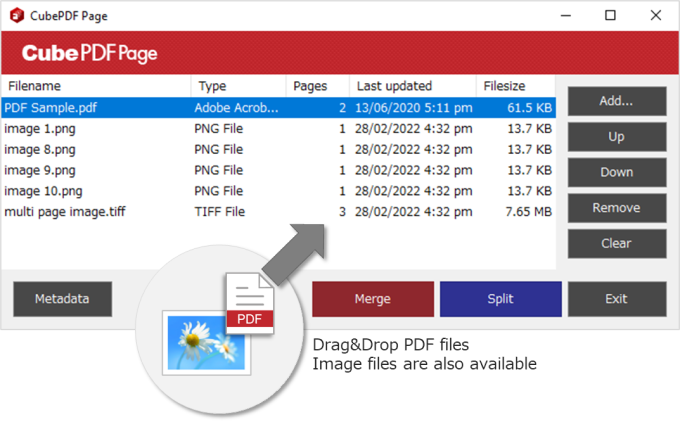Minimize the CubePDF Page window
The height and width of the screenshot is (422, 680).
pyautogui.click(x=566, y=16)
